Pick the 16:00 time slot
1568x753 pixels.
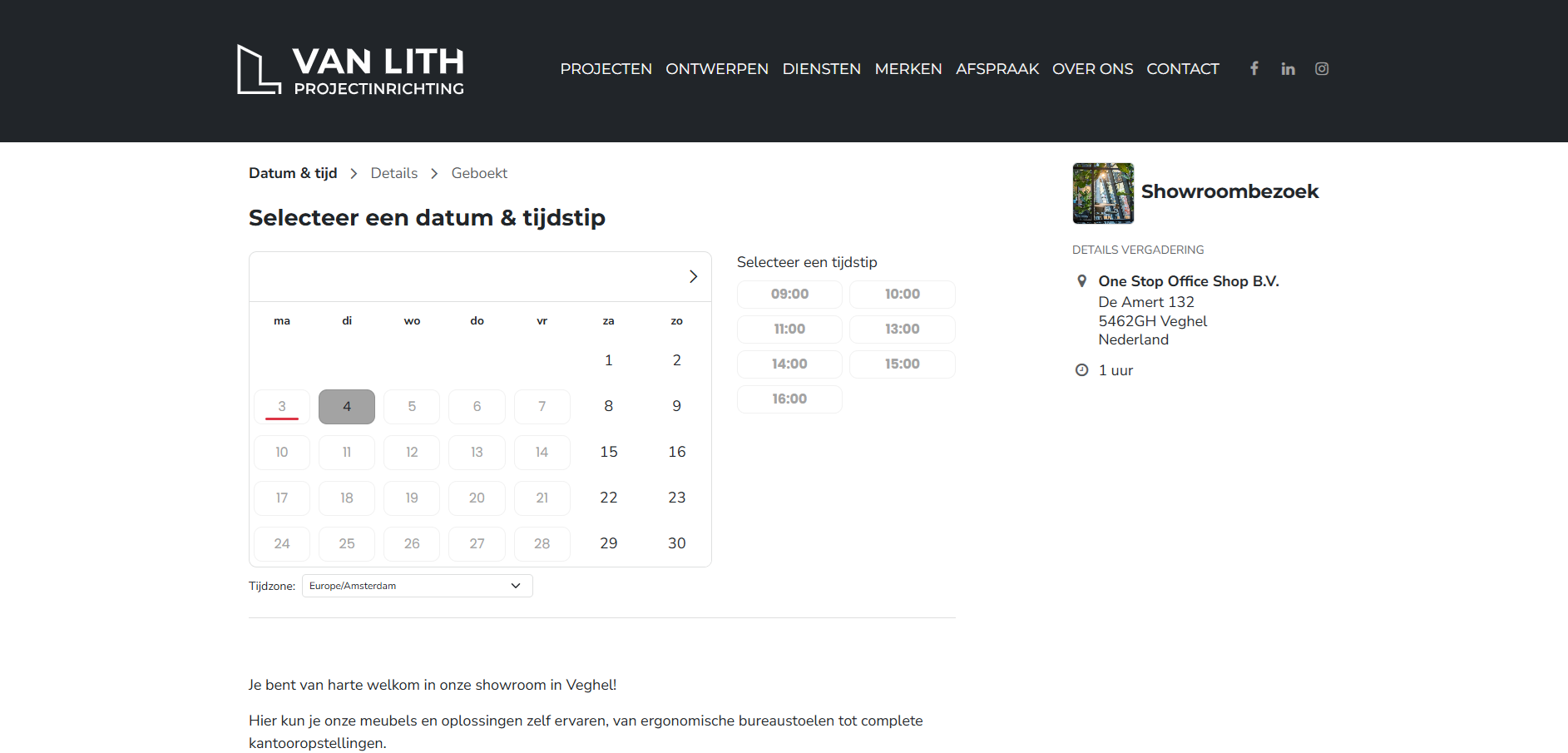coord(789,399)
